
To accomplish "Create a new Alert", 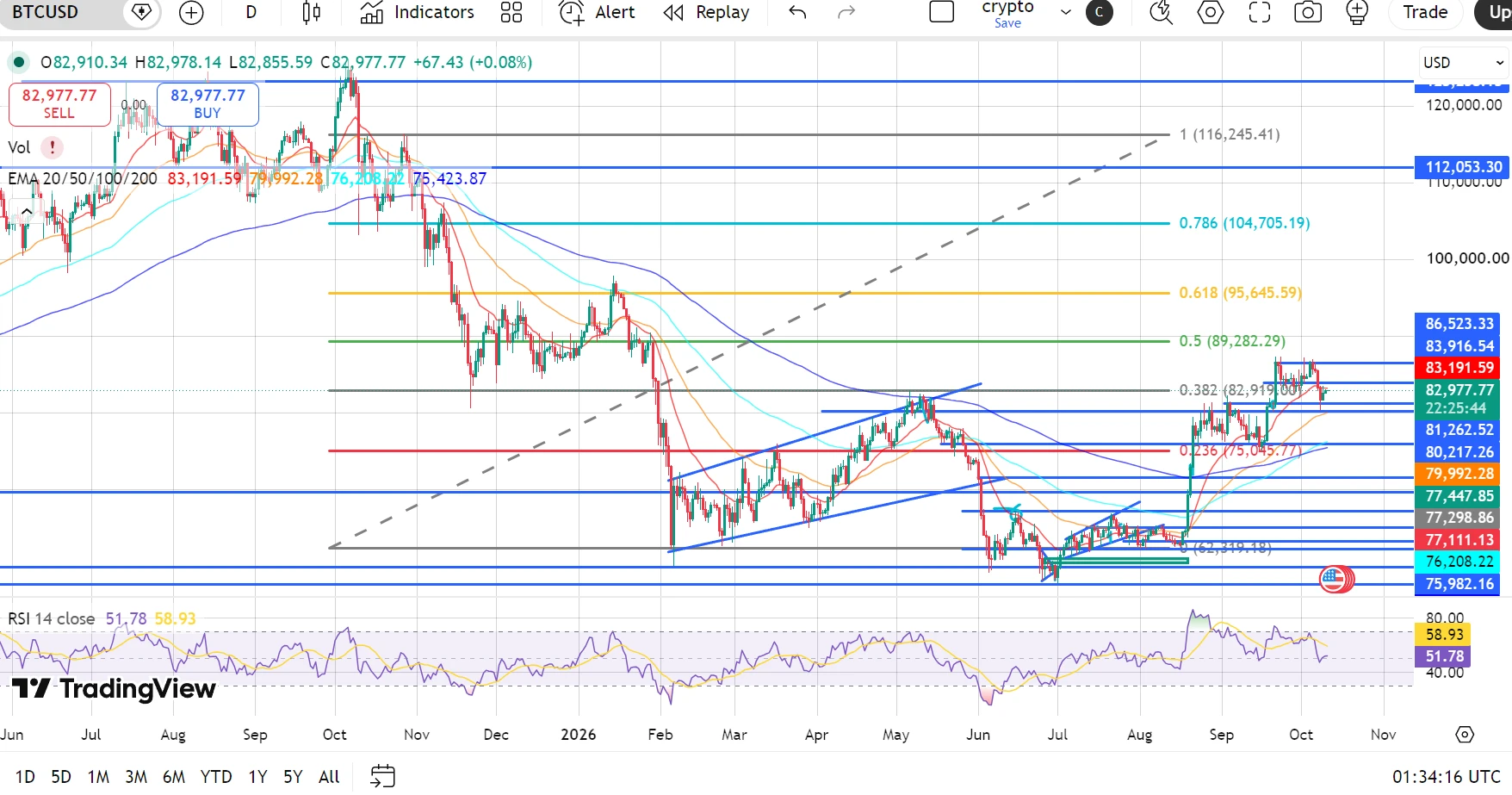I will click(597, 12).
